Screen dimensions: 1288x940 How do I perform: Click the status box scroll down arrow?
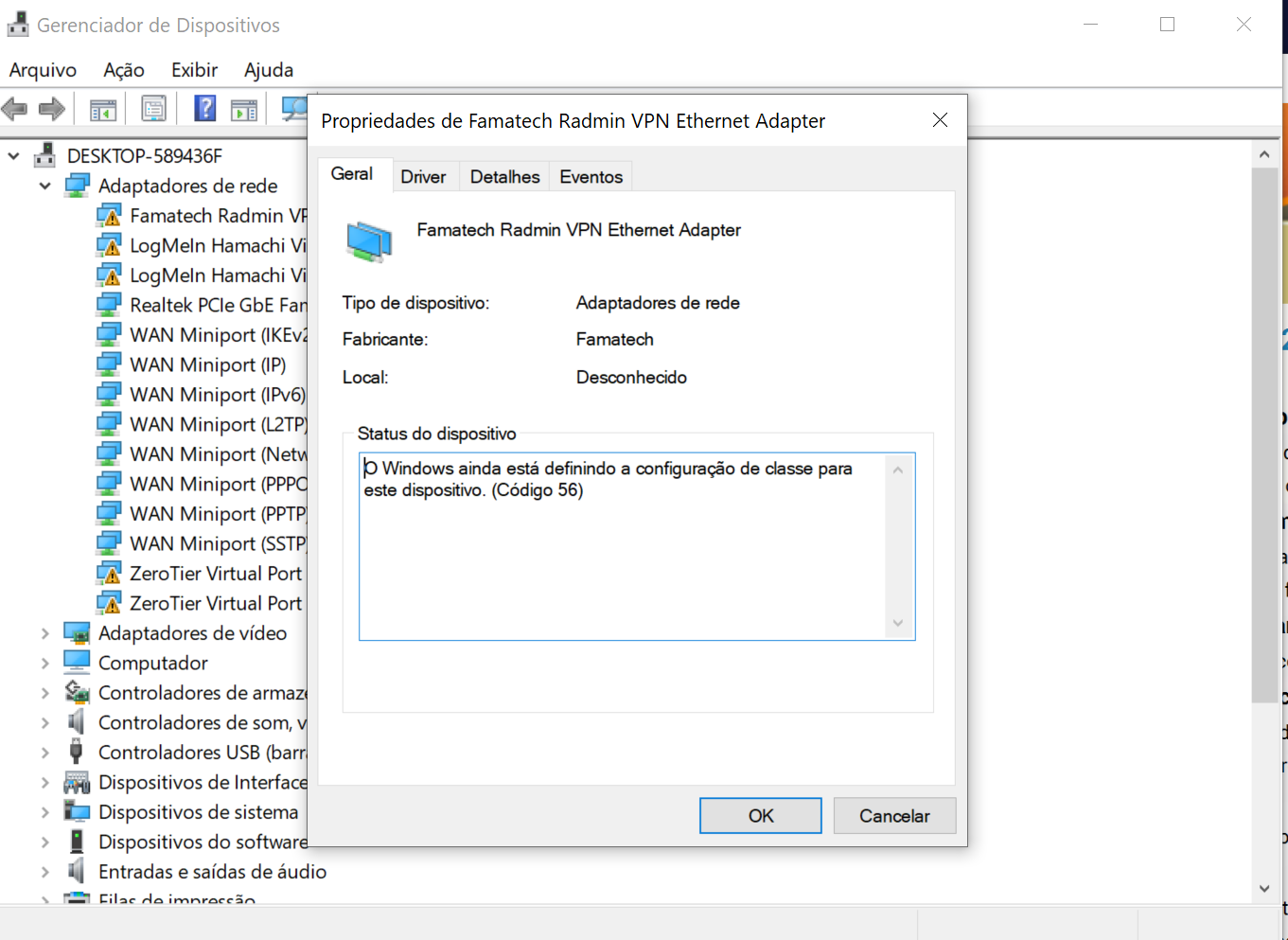point(898,623)
